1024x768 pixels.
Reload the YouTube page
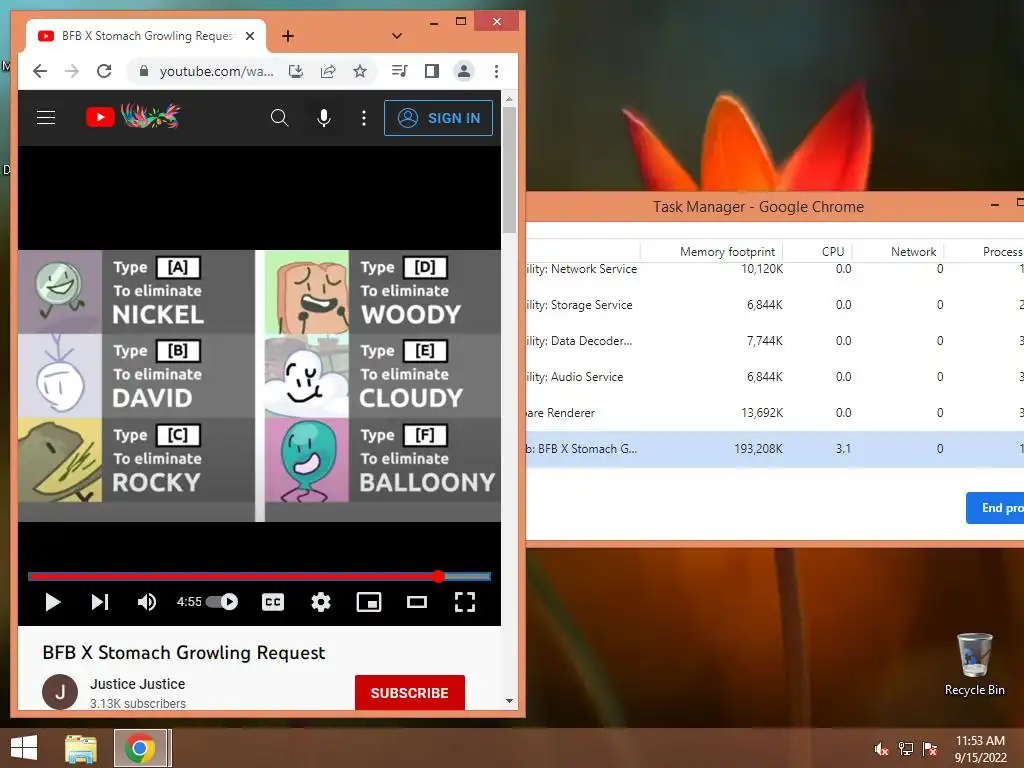point(104,71)
